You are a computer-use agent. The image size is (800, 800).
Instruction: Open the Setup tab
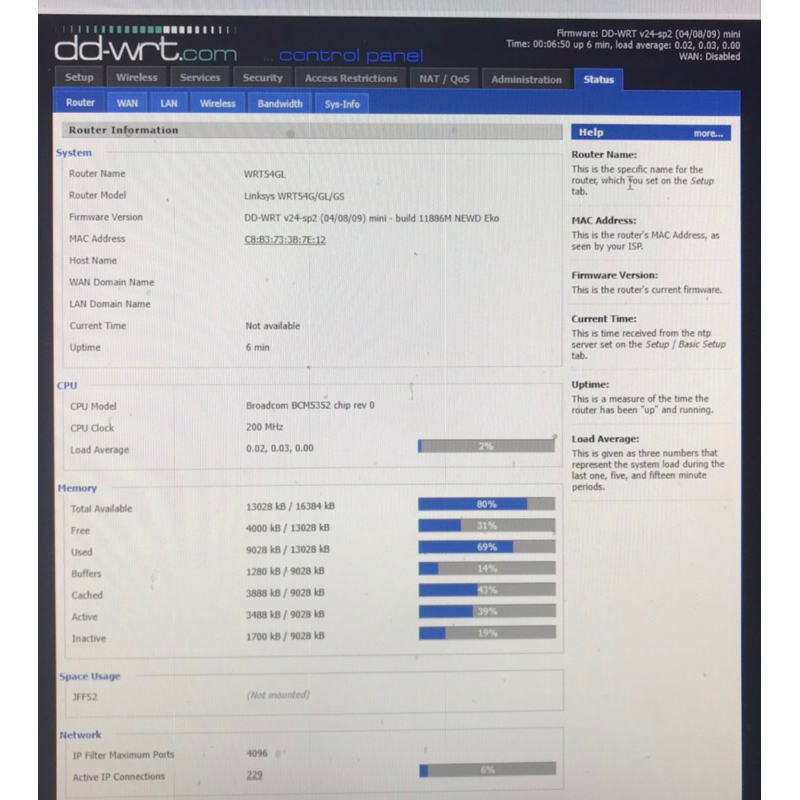(79, 78)
